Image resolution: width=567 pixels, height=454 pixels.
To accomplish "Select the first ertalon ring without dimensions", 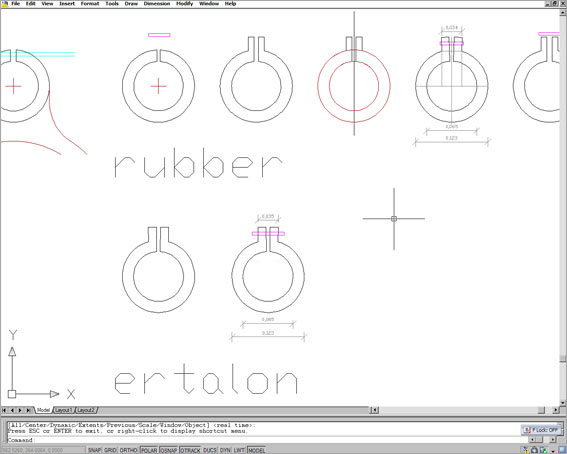I will [158, 270].
